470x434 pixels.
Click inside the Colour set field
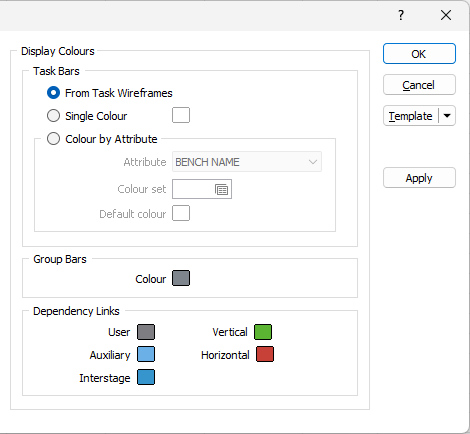tap(193, 189)
